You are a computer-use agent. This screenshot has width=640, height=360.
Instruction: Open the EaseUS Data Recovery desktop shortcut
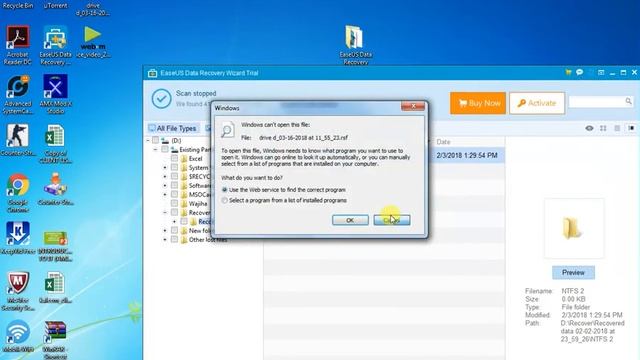55,45
